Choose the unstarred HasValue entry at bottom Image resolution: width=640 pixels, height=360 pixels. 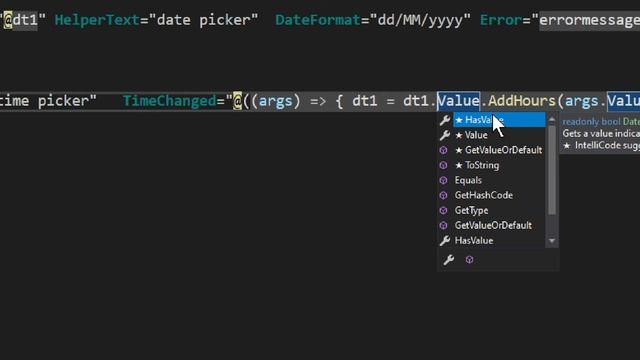499,241
